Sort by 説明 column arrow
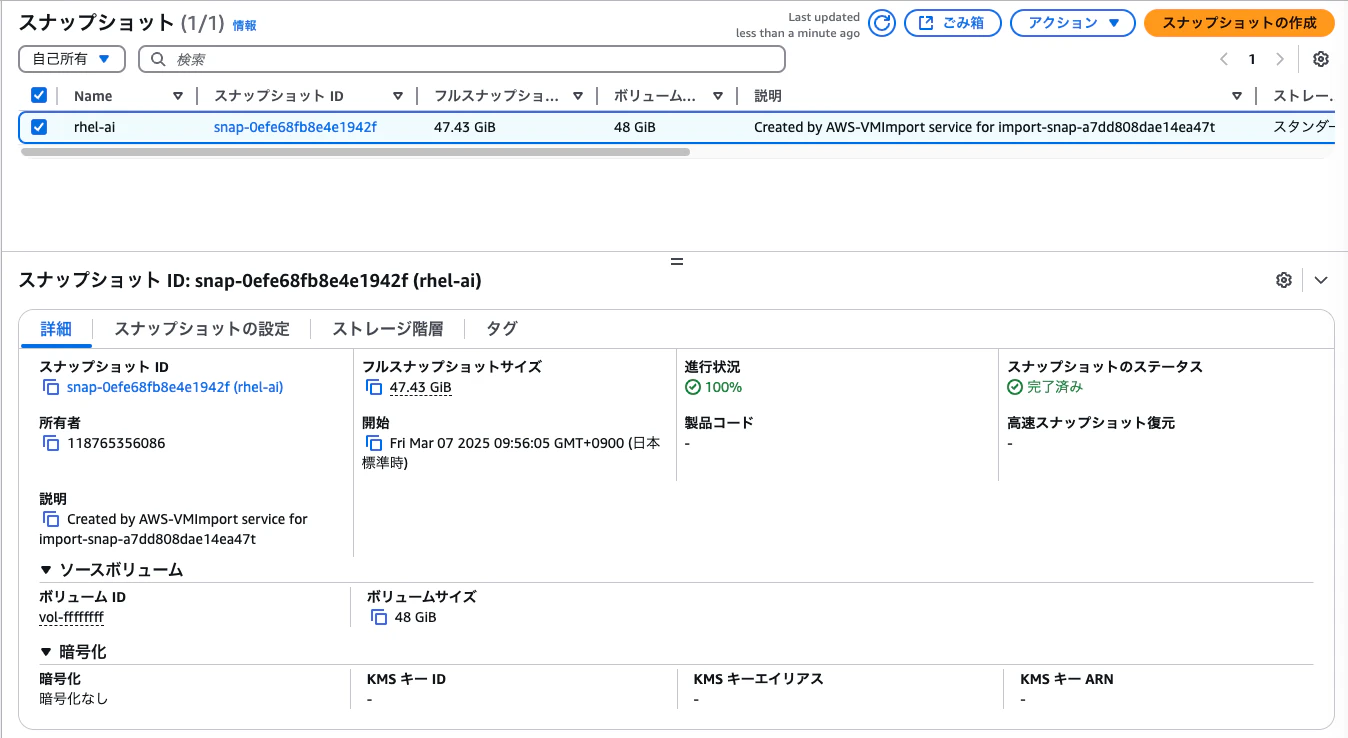1348x738 pixels. pyautogui.click(x=1237, y=96)
